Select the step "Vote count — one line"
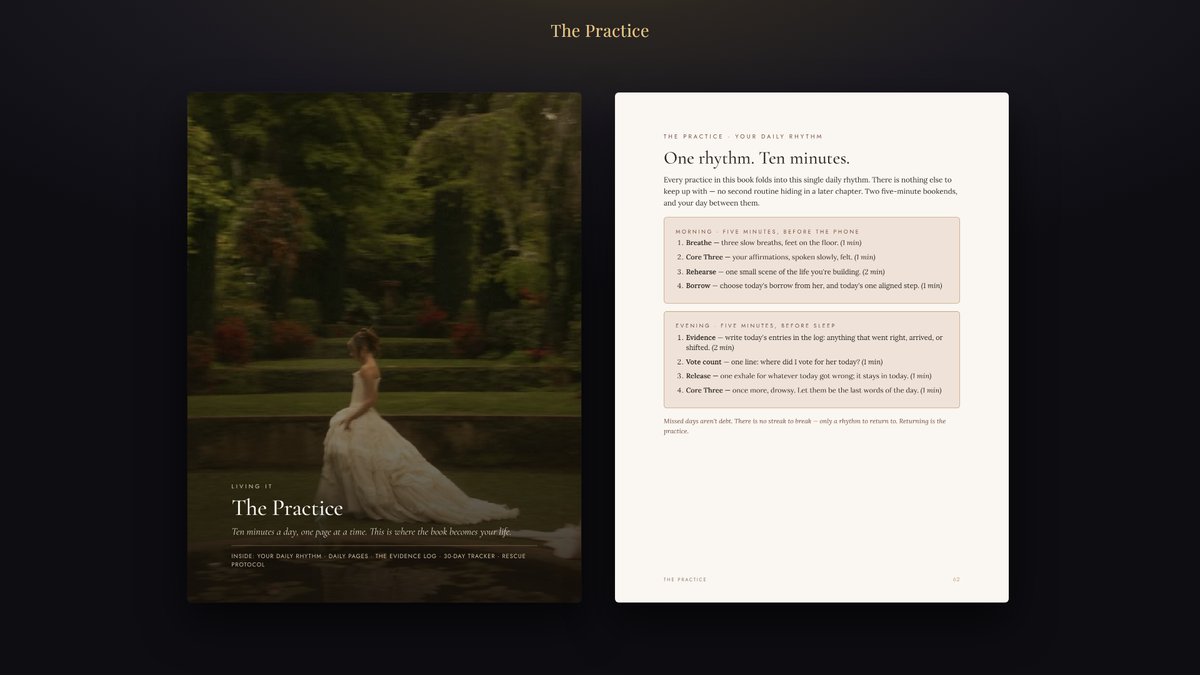 pos(779,362)
